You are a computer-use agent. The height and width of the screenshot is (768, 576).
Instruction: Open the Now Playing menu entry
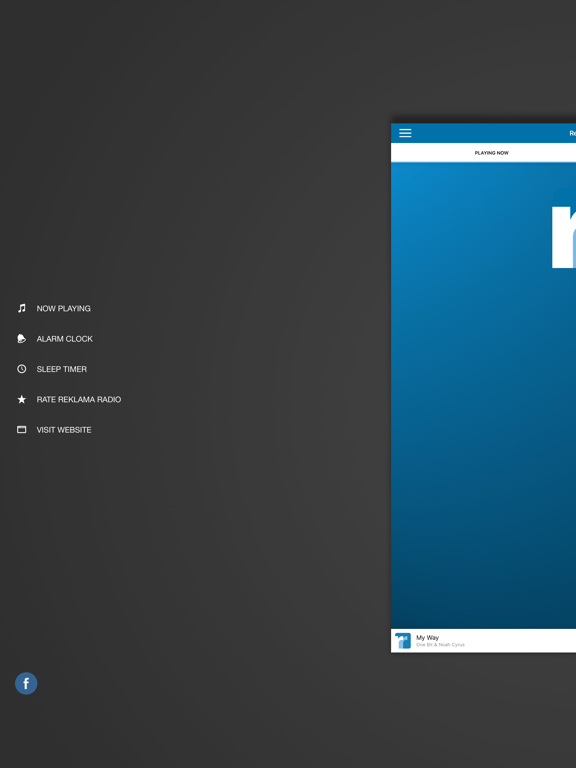pyautogui.click(x=64, y=309)
